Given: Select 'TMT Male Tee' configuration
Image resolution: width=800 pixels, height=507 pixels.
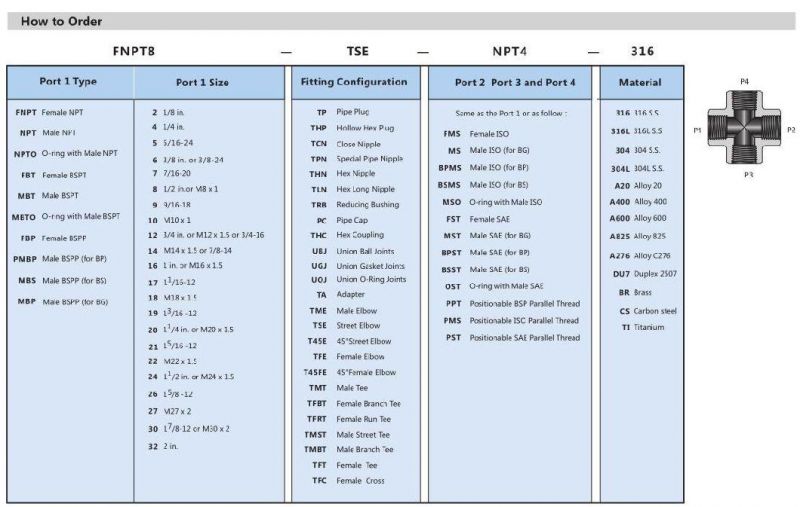Looking at the screenshot, I should (x=338, y=388).
